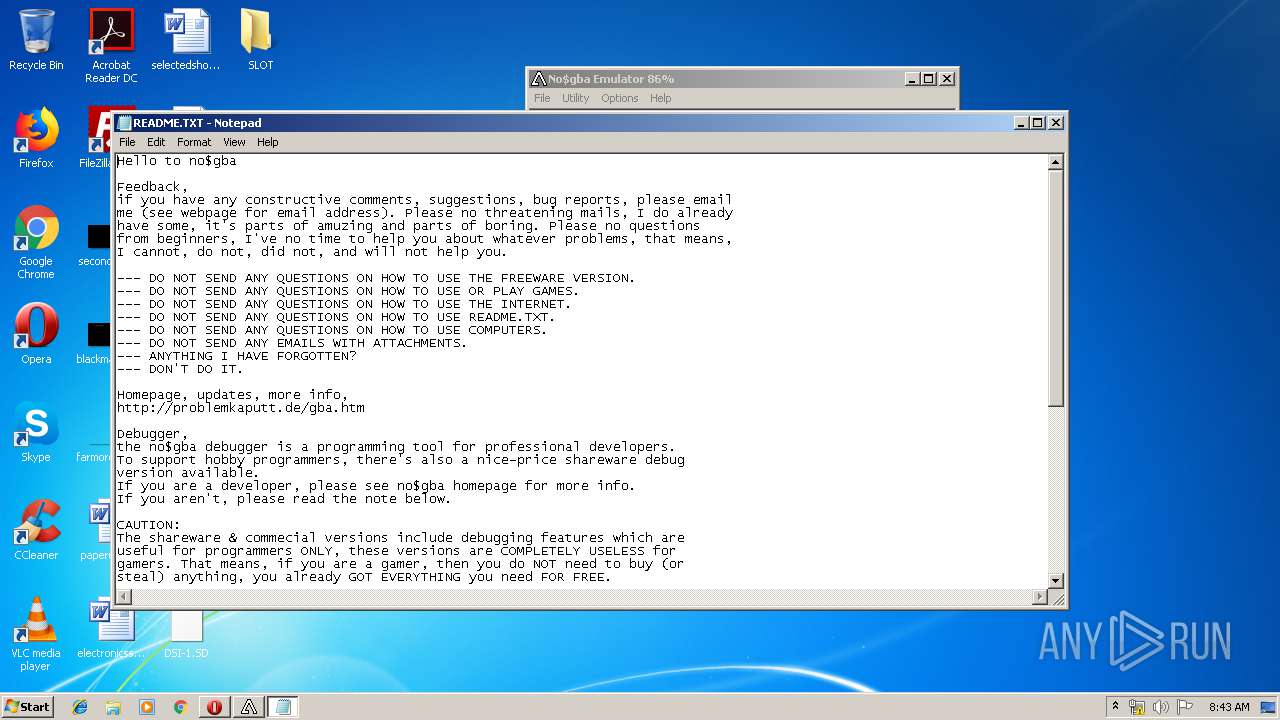
Task: Select the electronicss... Word document icon
Action: click(x=111, y=628)
